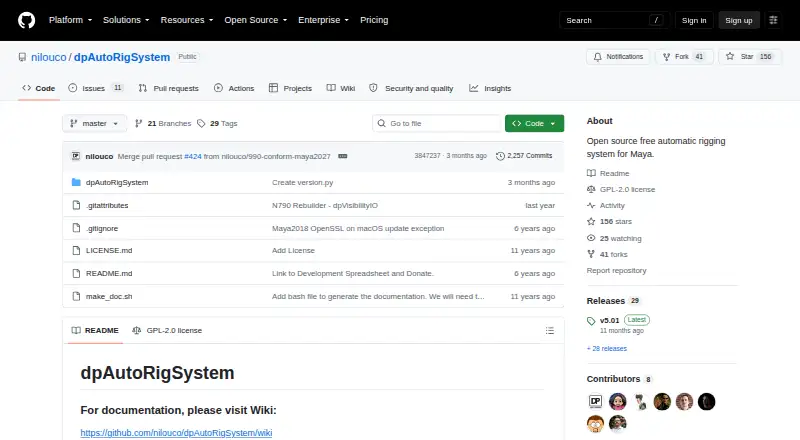Open the green Code dropdown

pyautogui.click(x=534, y=124)
